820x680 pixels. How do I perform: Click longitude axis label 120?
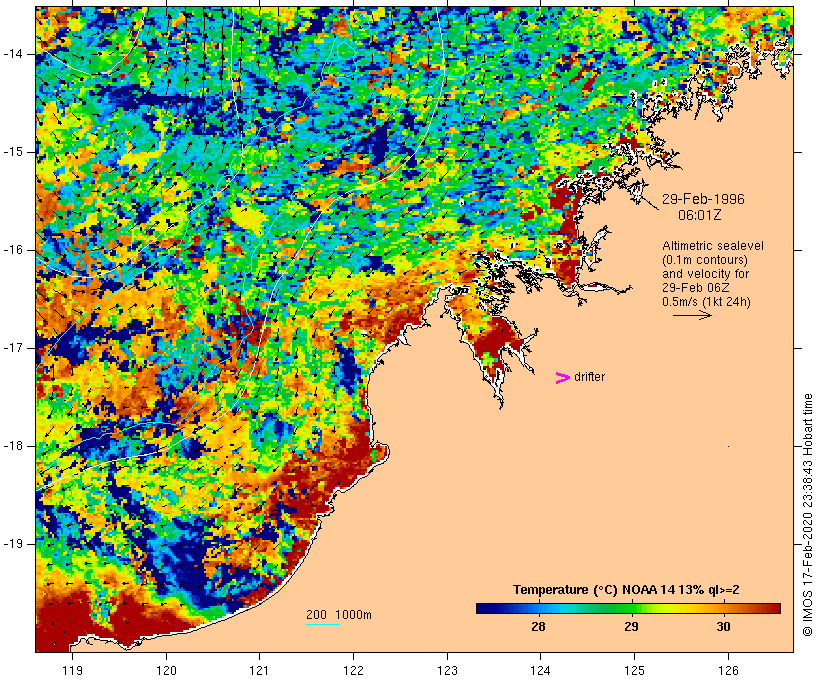166,670
